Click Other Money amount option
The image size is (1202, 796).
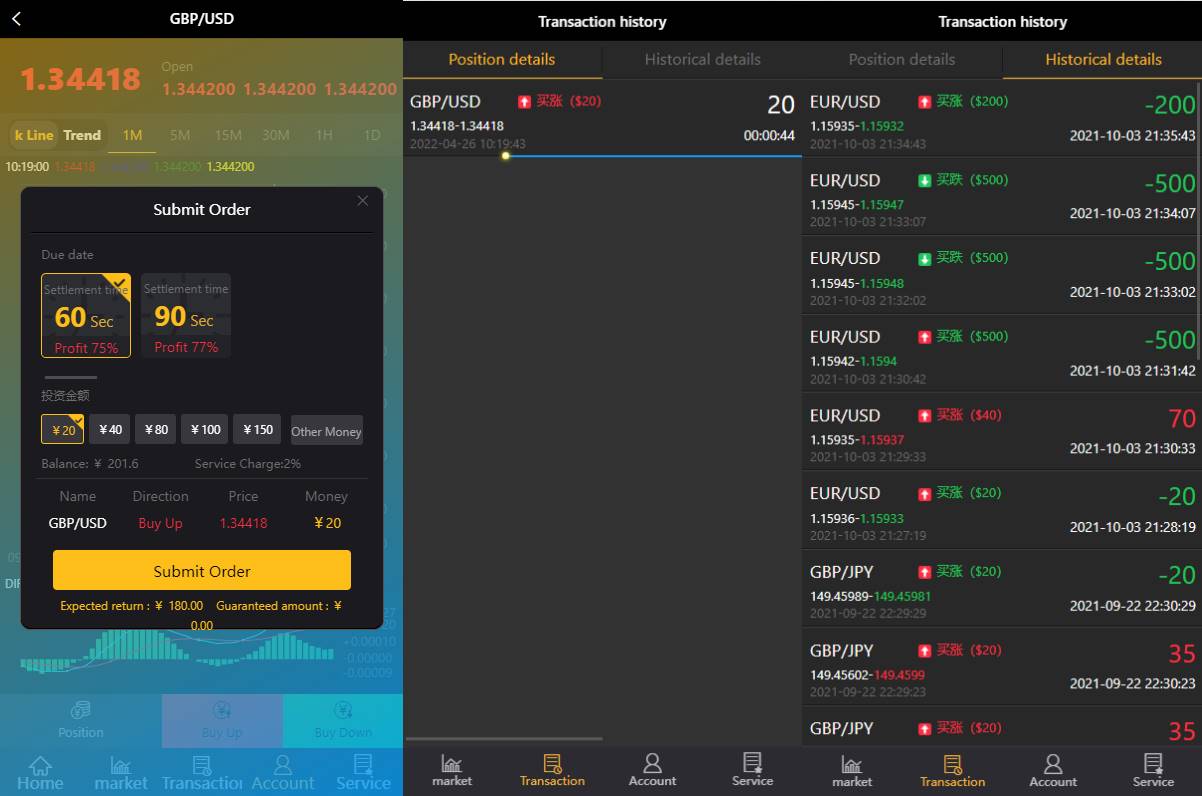[326, 431]
